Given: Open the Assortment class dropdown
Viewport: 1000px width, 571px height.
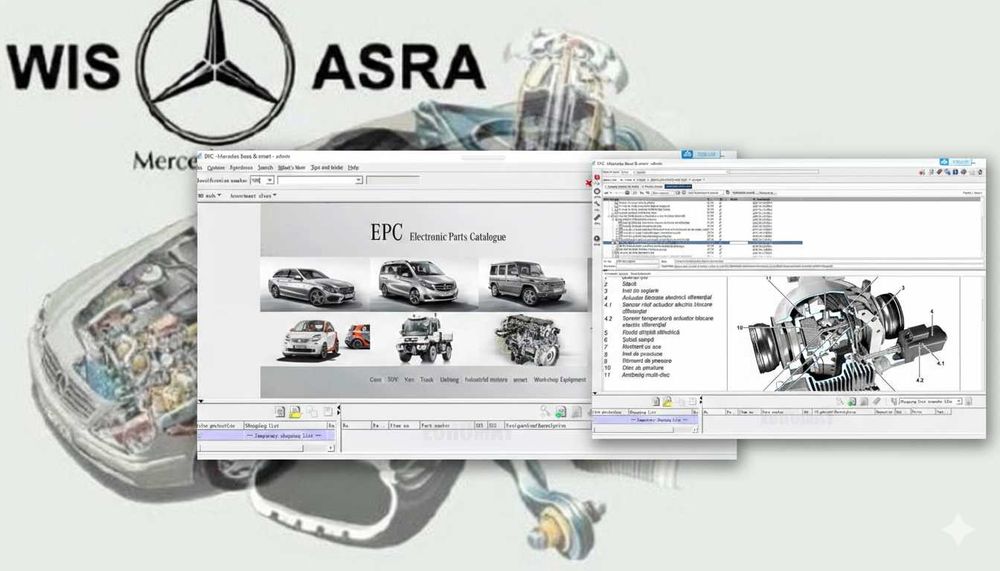Looking at the screenshot, I should [x=253, y=195].
